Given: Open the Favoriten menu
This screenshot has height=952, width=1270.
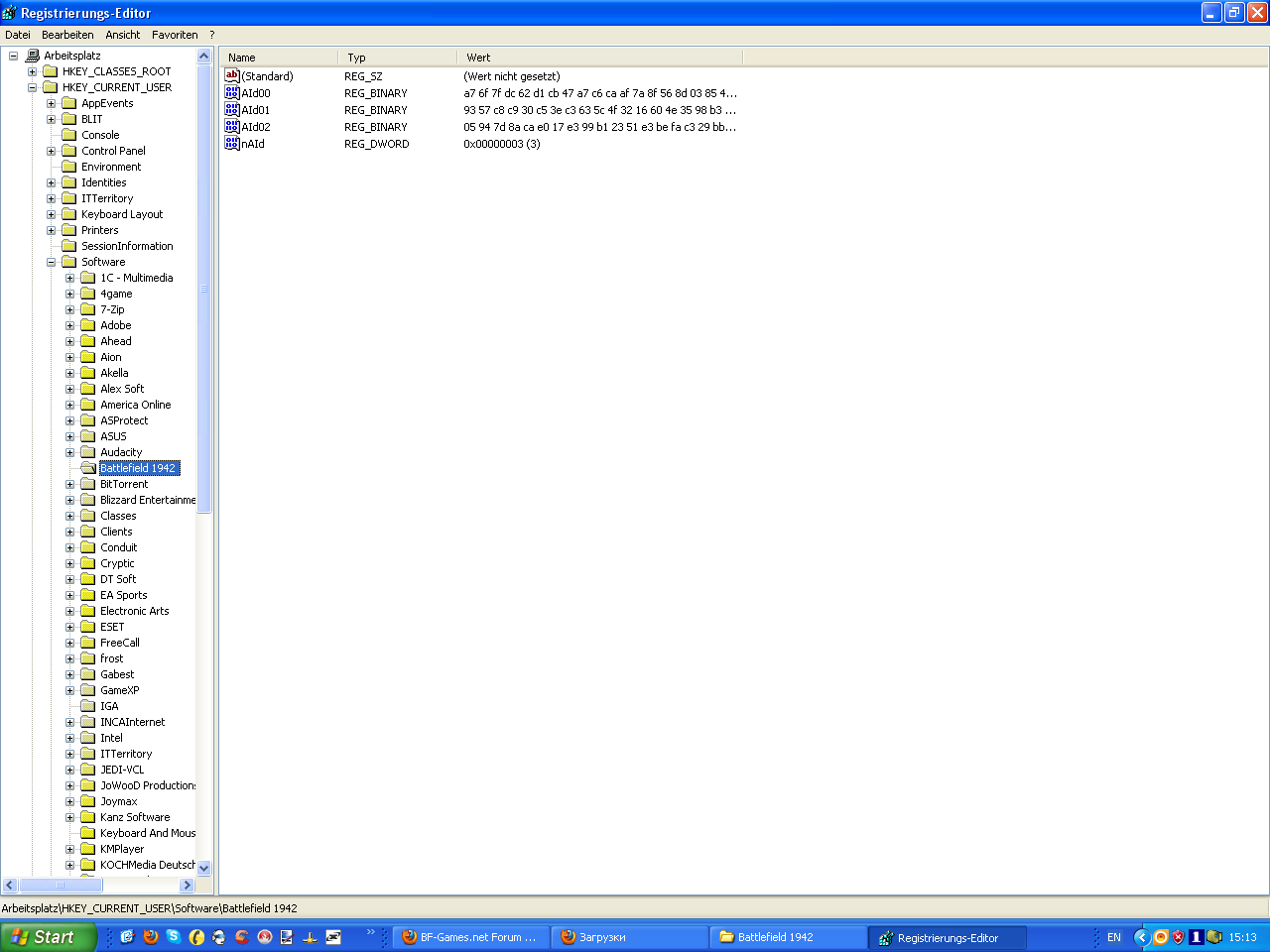Looking at the screenshot, I should (175, 35).
